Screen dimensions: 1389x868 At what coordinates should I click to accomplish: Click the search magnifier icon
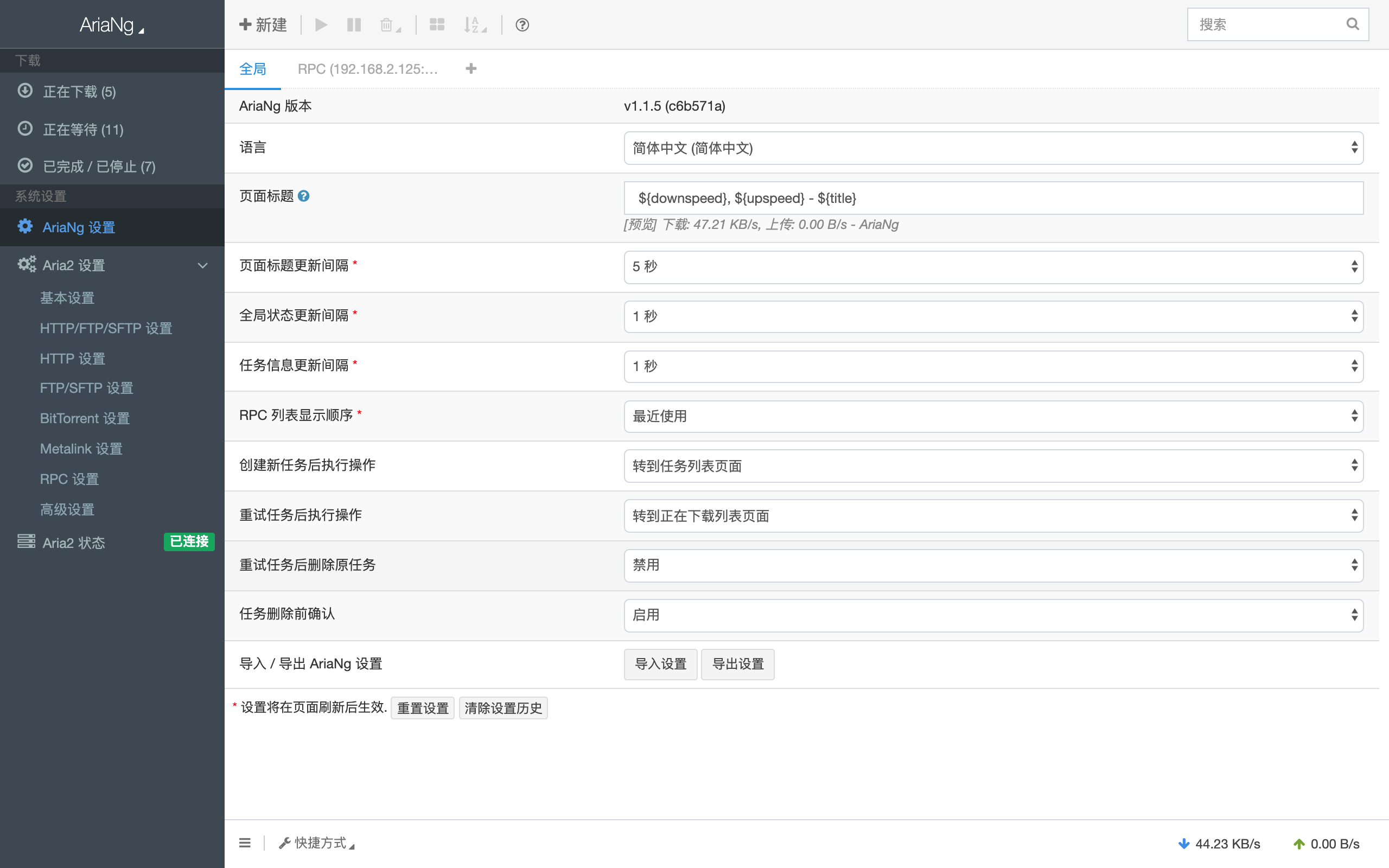tap(1352, 24)
